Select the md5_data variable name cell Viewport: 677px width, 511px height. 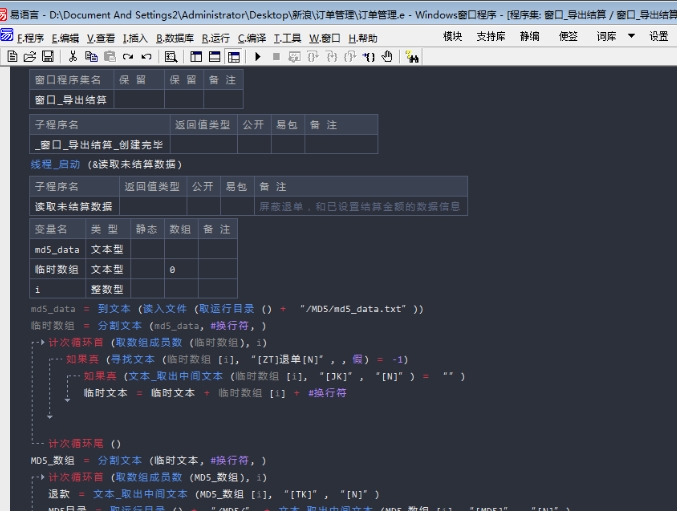(57, 249)
